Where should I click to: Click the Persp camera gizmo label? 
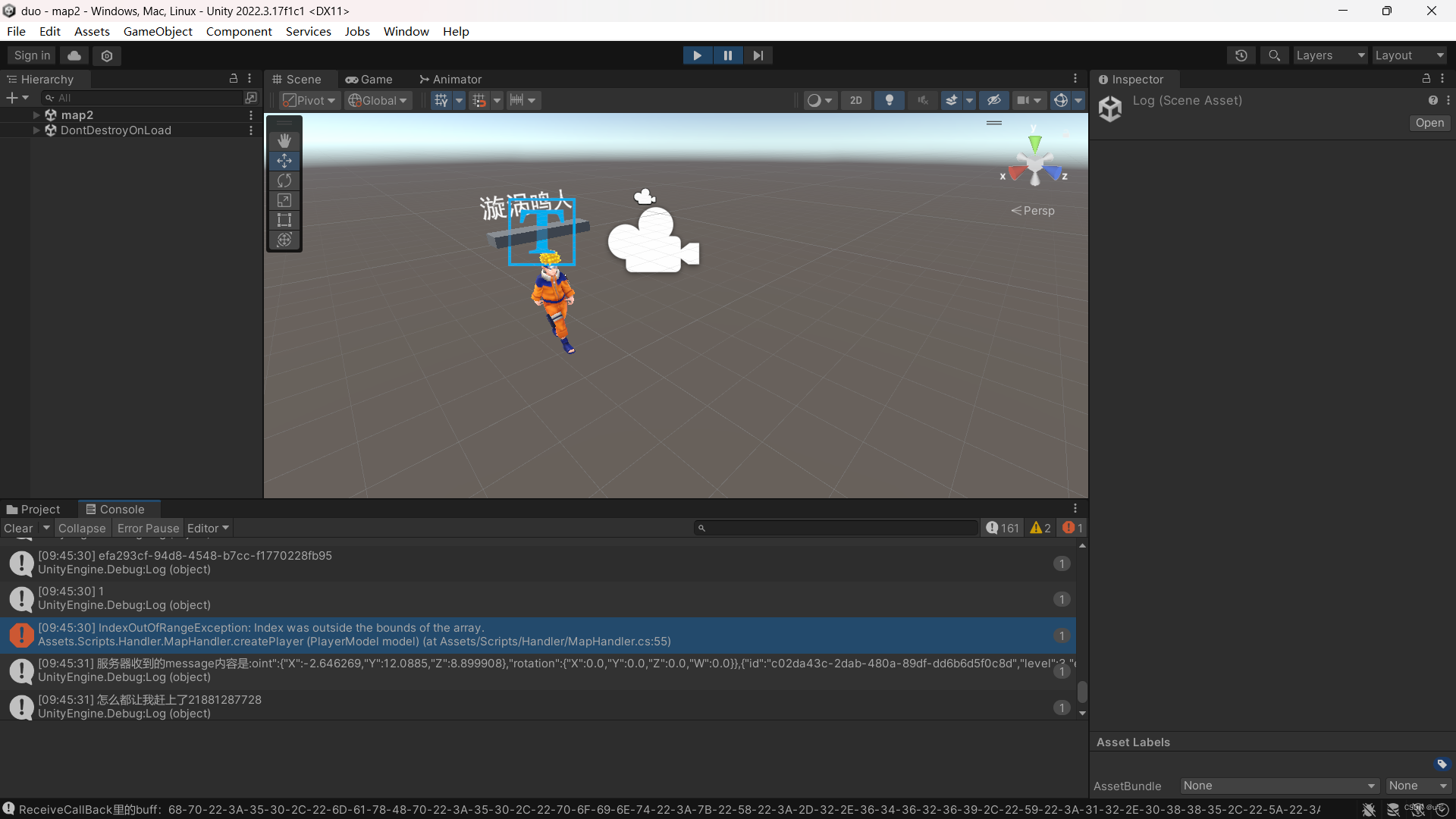click(1036, 210)
